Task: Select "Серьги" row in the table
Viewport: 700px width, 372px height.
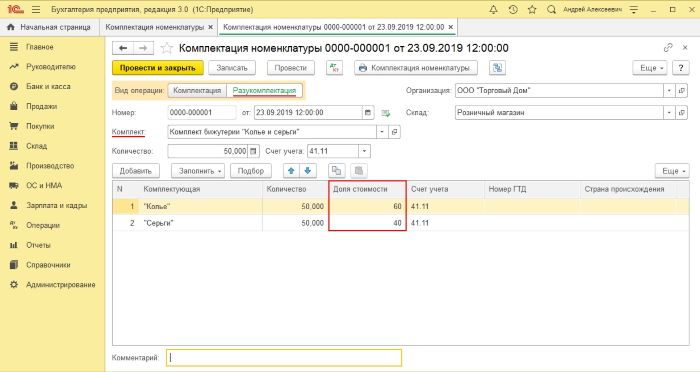Action: click(400, 223)
